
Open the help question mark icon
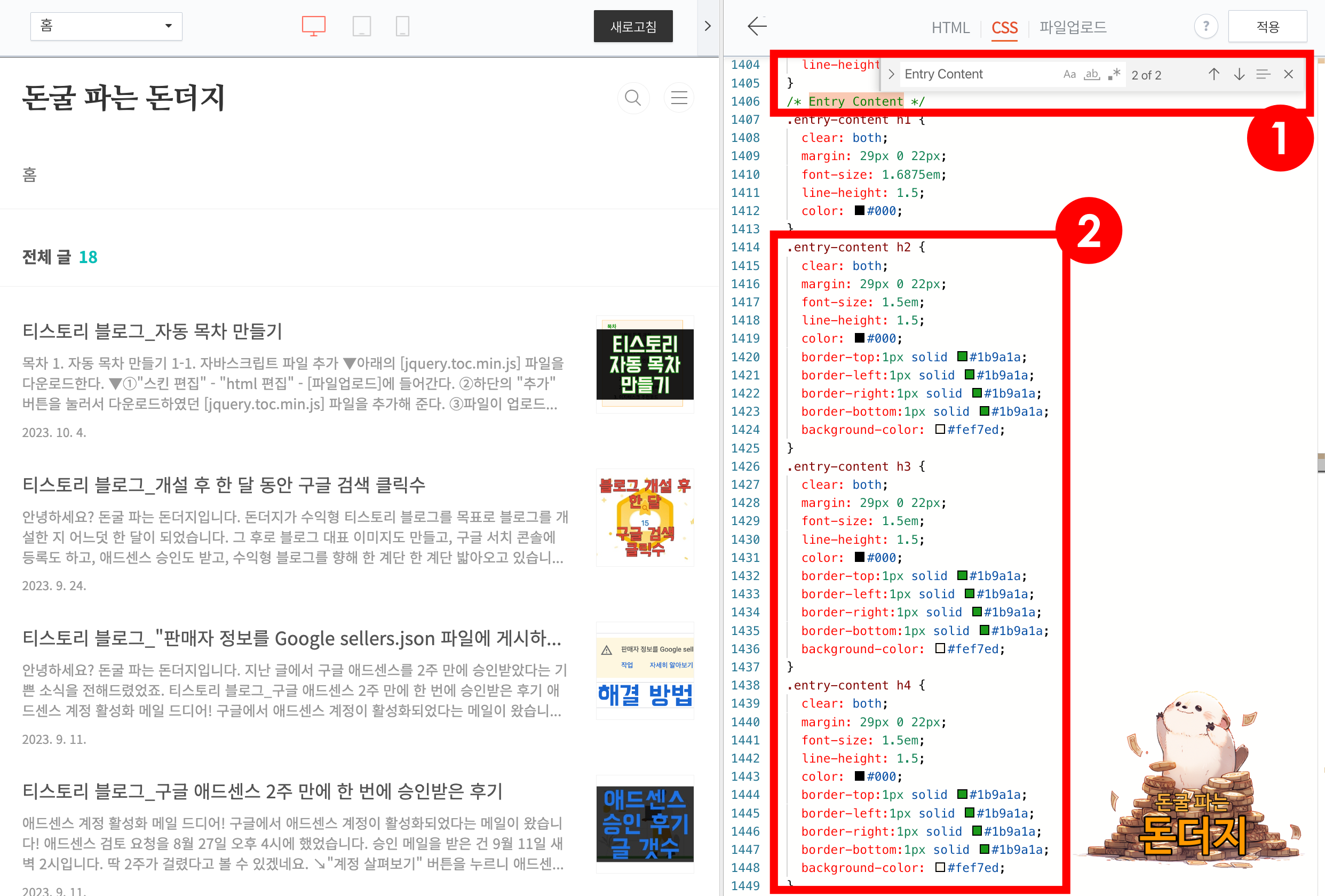1206,26
